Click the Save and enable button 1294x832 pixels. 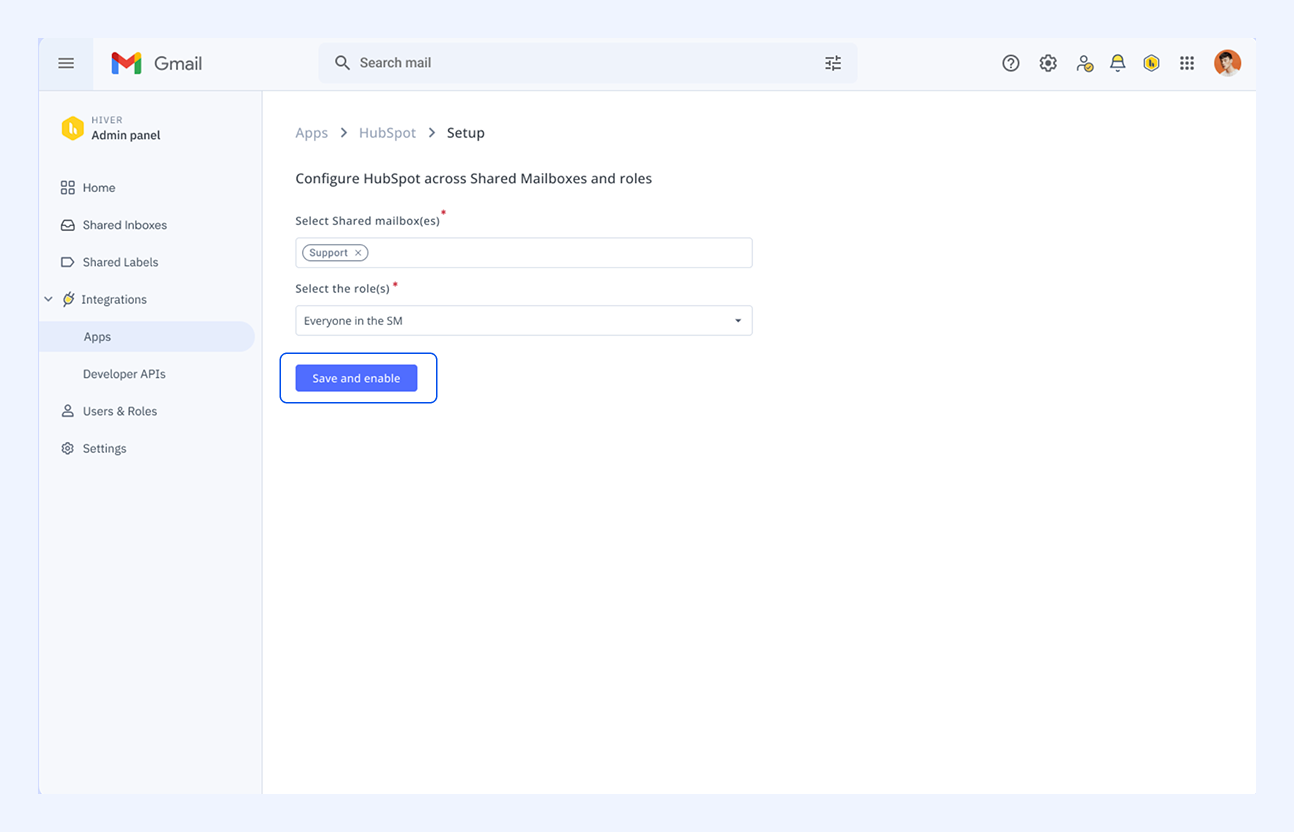356,378
